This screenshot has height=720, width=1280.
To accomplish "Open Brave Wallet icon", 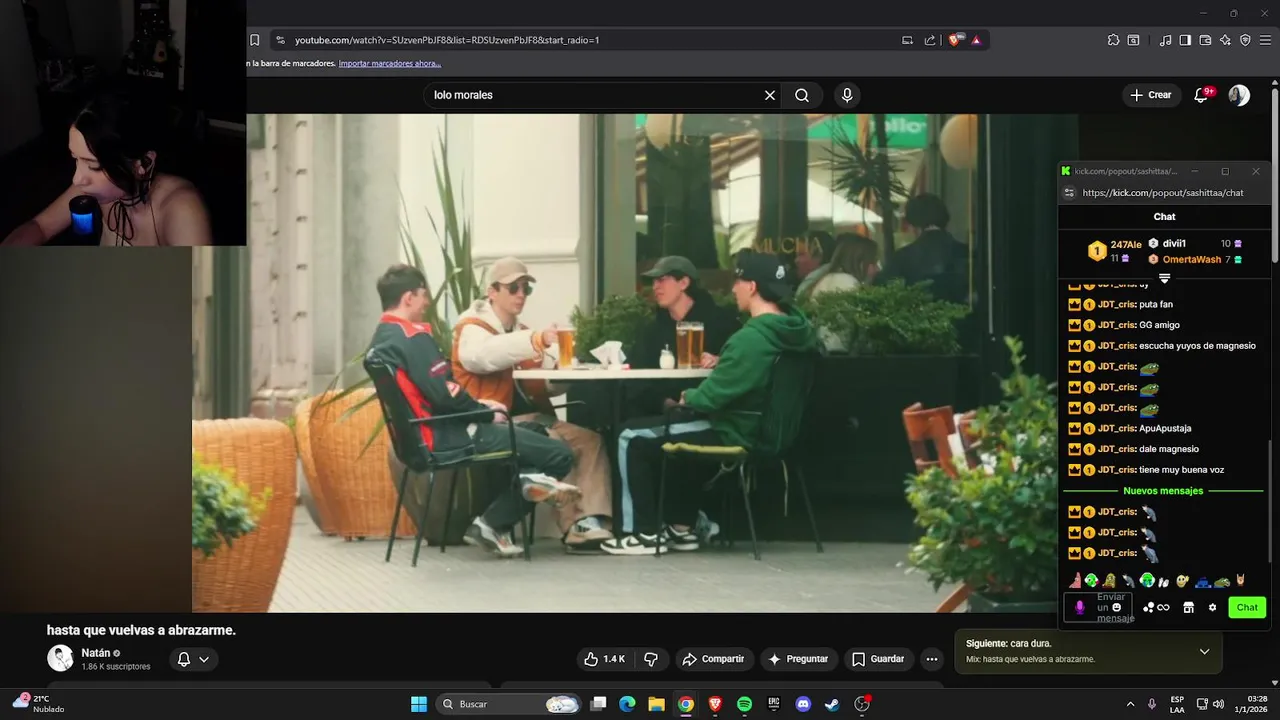I will click(x=1205, y=40).
